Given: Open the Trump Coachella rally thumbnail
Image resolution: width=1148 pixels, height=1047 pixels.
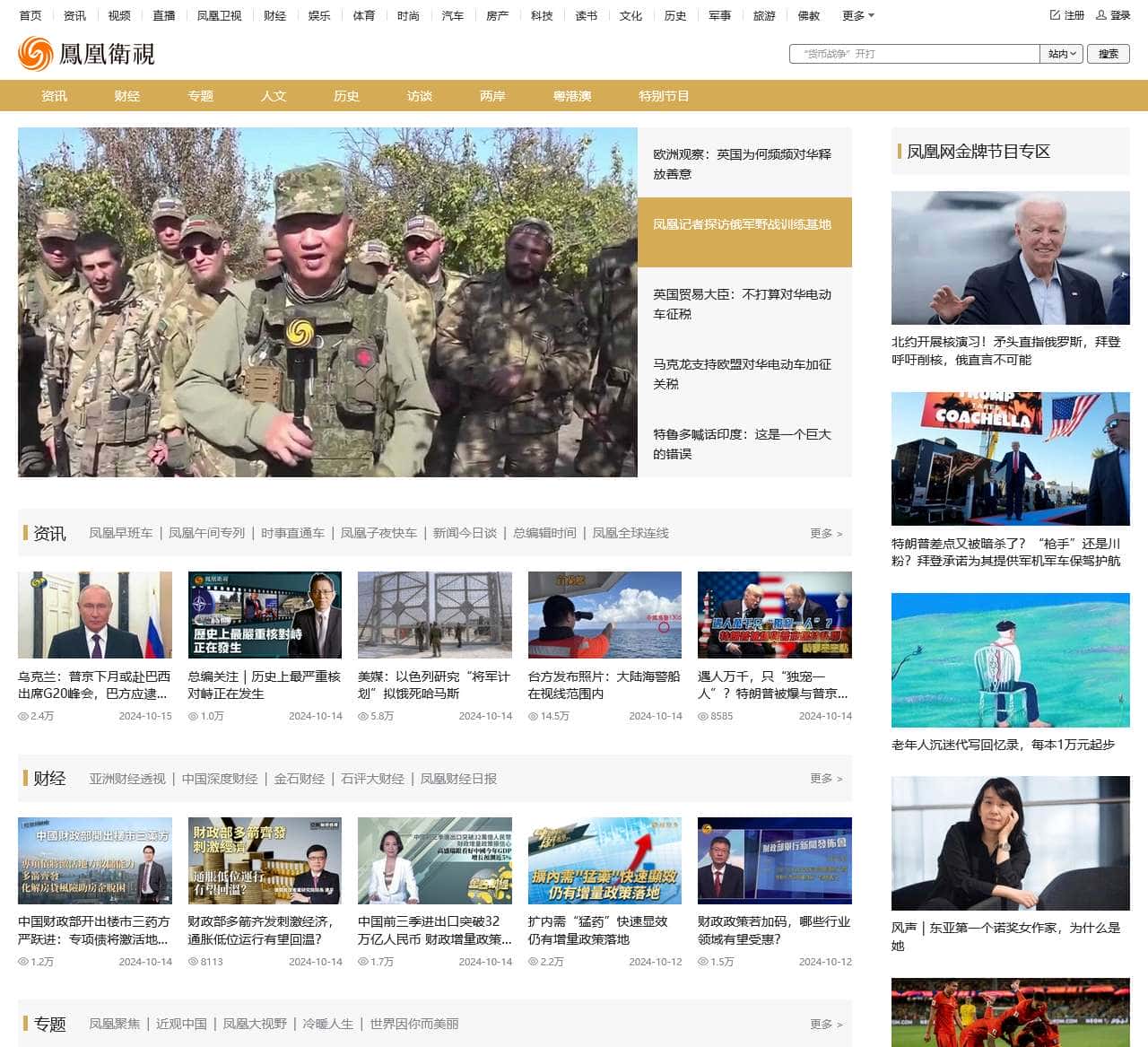Looking at the screenshot, I should [x=1010, y=458].
